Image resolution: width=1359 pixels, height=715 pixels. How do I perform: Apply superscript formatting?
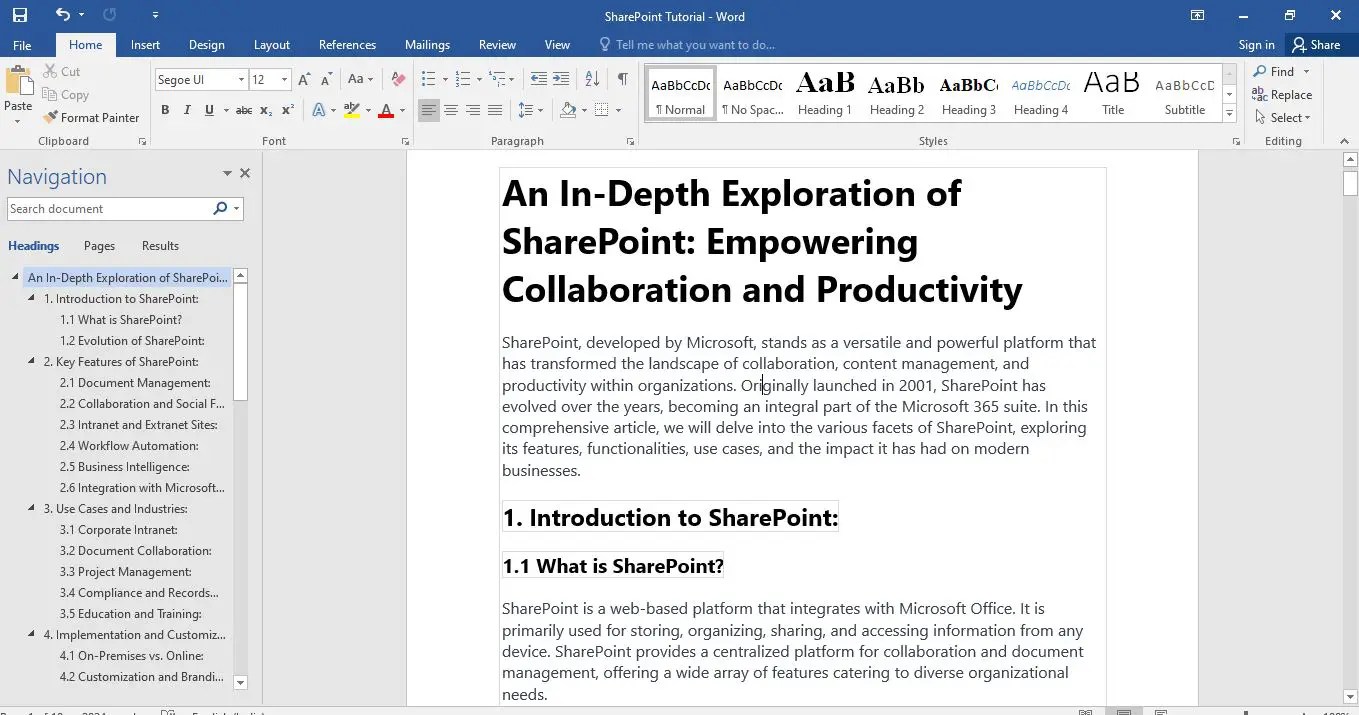[287, 110]
